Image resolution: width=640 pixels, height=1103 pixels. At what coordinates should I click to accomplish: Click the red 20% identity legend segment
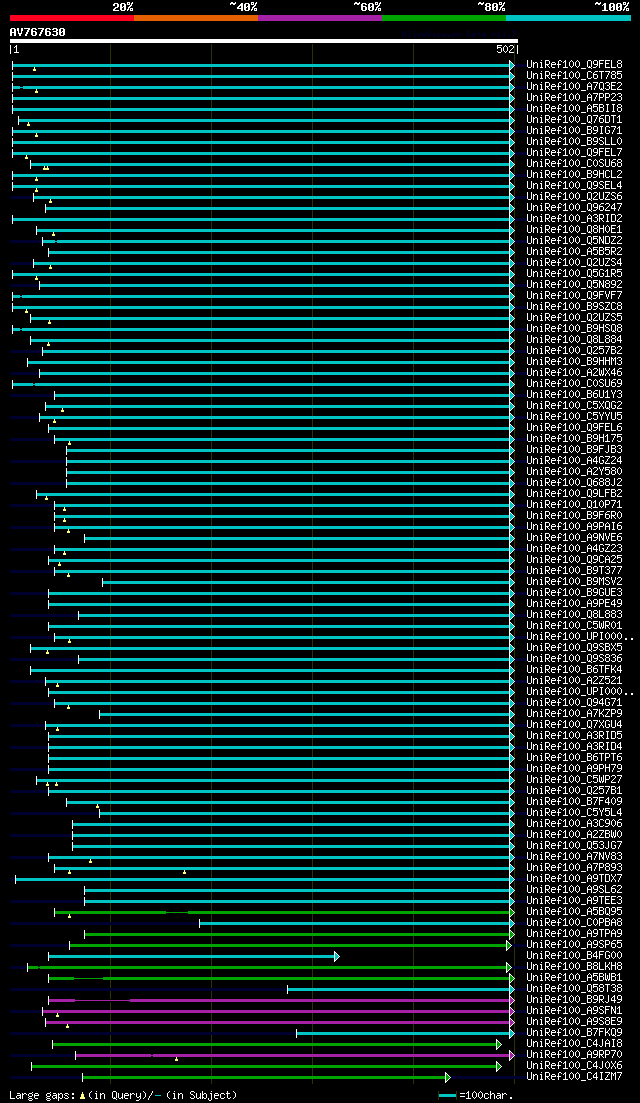(72, 17)
